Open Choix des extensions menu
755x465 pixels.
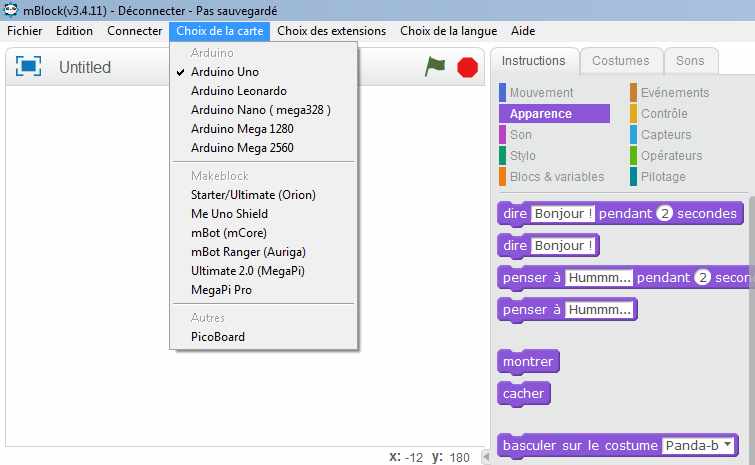click(331, 31)
